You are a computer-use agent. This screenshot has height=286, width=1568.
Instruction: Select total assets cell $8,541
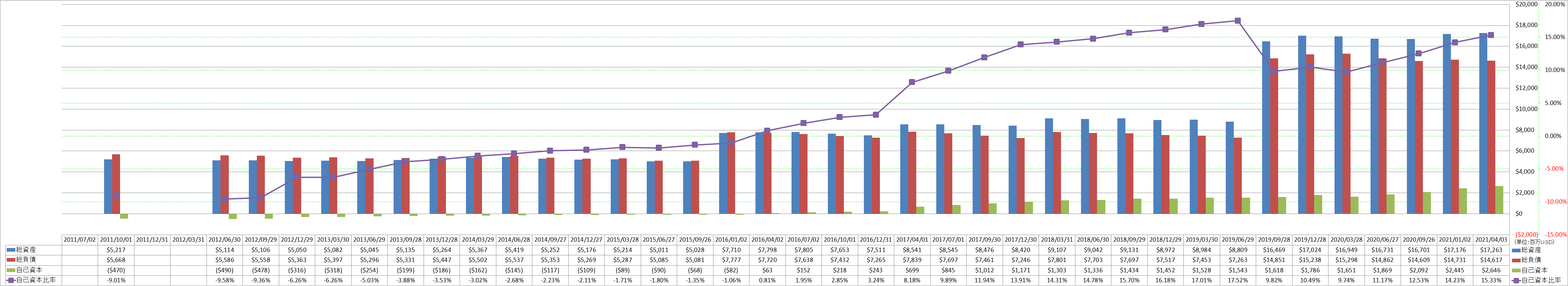click(x=912, y=249)
